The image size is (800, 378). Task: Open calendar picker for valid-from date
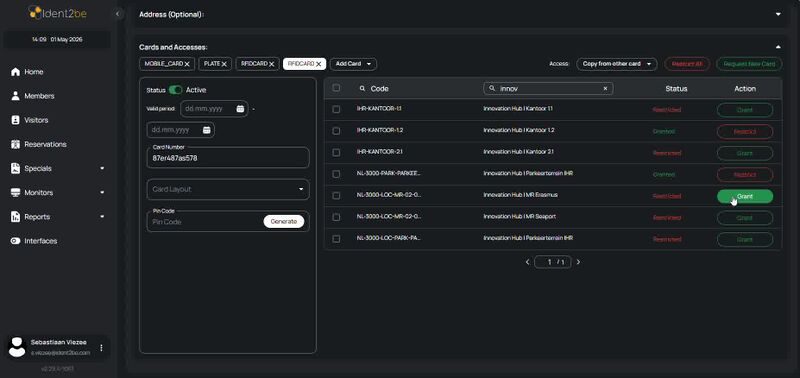click(240, 109)
